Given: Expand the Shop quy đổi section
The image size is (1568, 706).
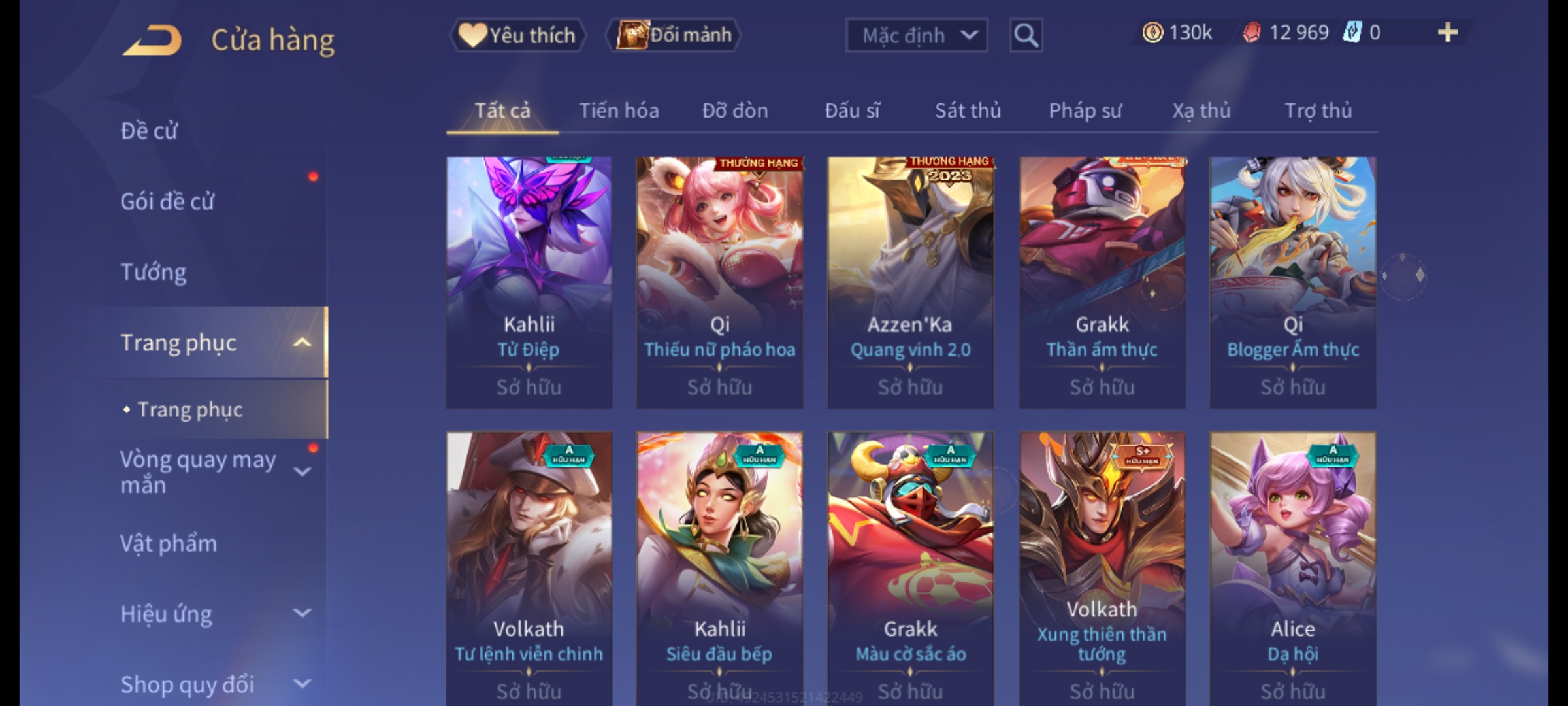Looking at the screenshot, I should (302, 684).
